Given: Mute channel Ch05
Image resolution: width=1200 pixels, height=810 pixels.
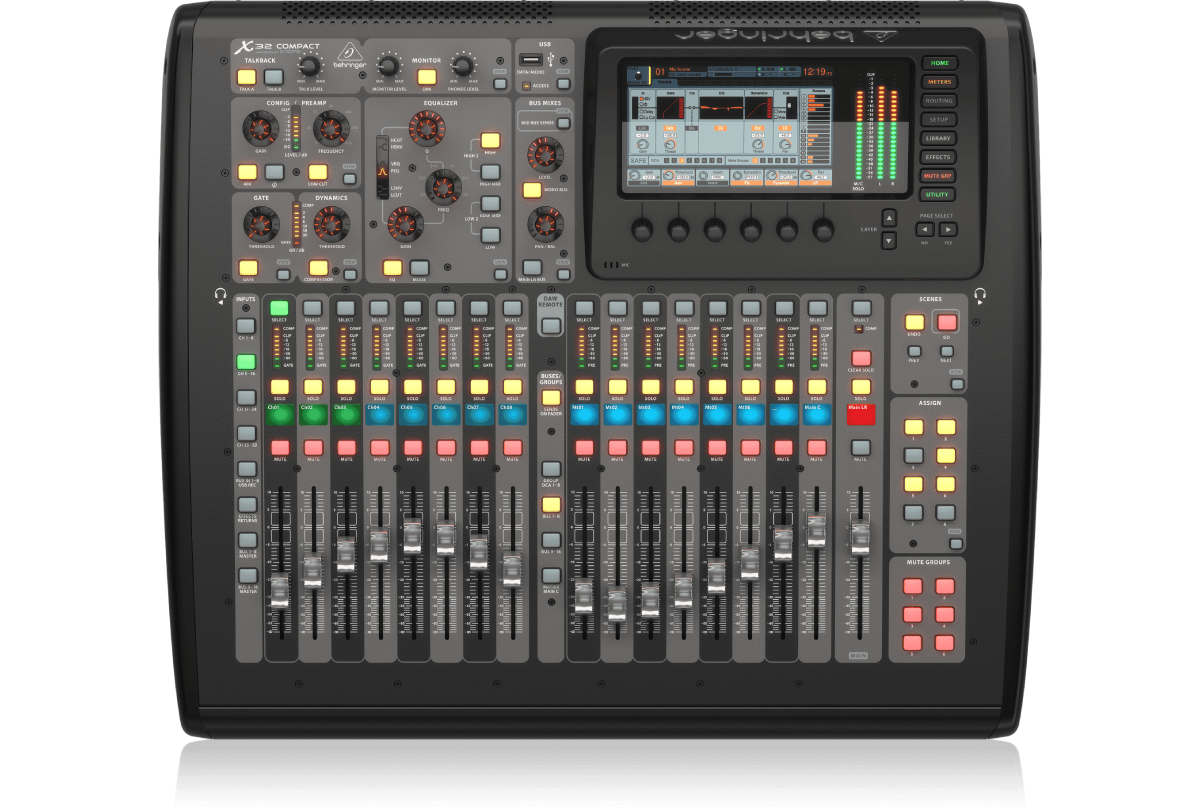Looking at the screenshot, I should [x=411, y=447].
